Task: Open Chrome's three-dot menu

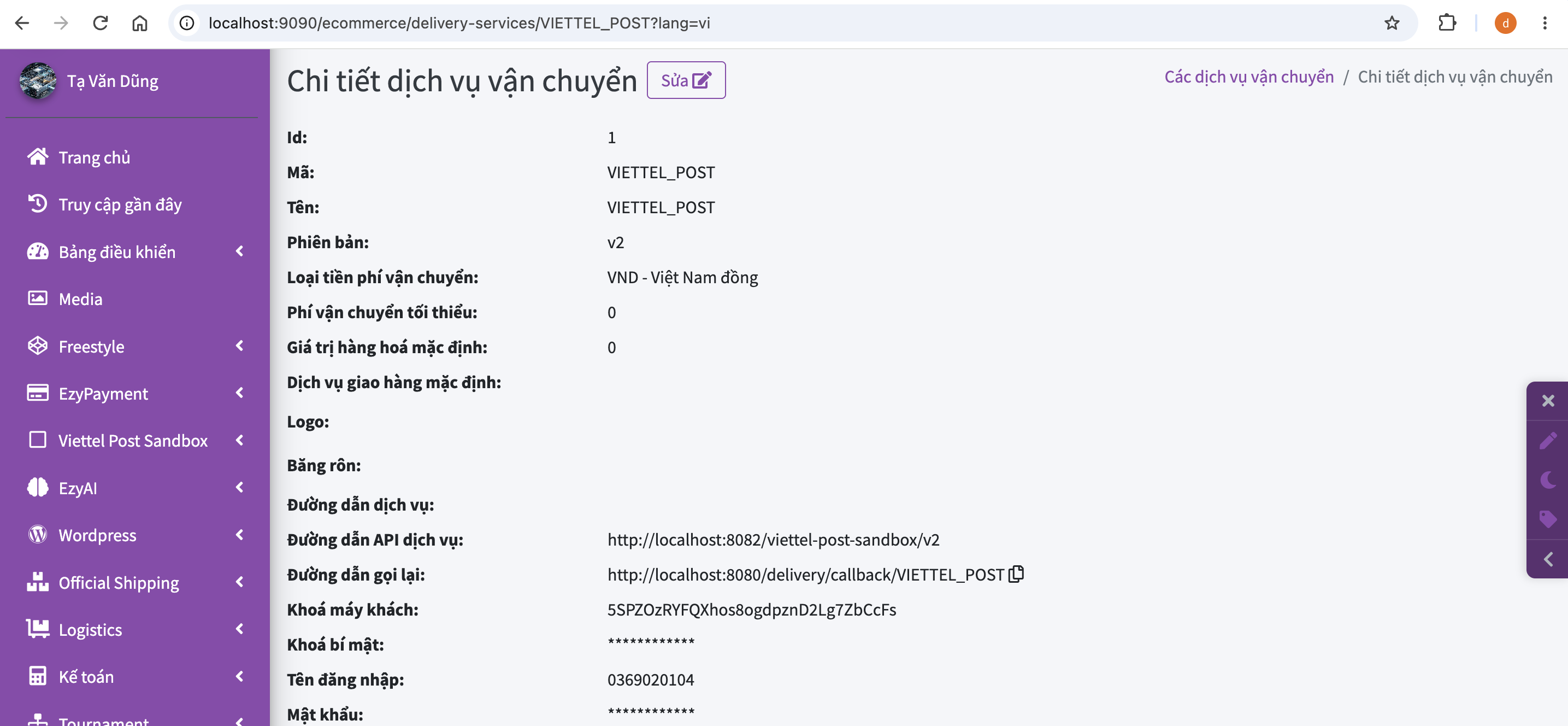Action: pyautogui.click(x=1545, y=23)
